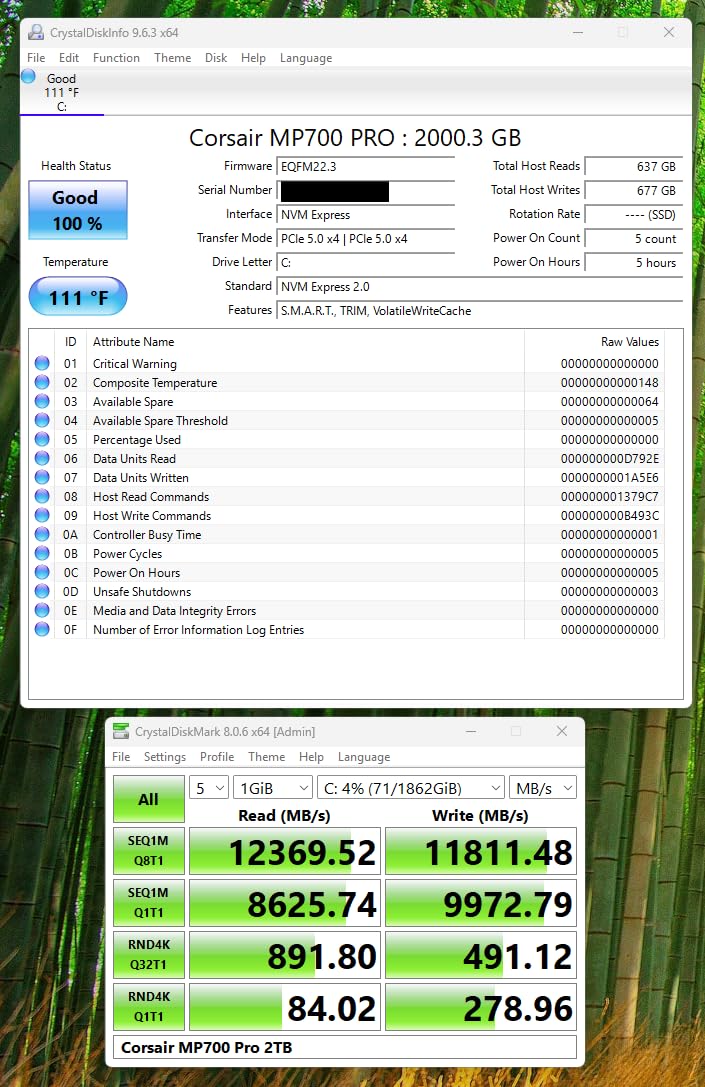The width and height of the screenshot is (705, 1087).
Task: Click the status orb for Available Spare Threshold
Action: coord(42,420)
